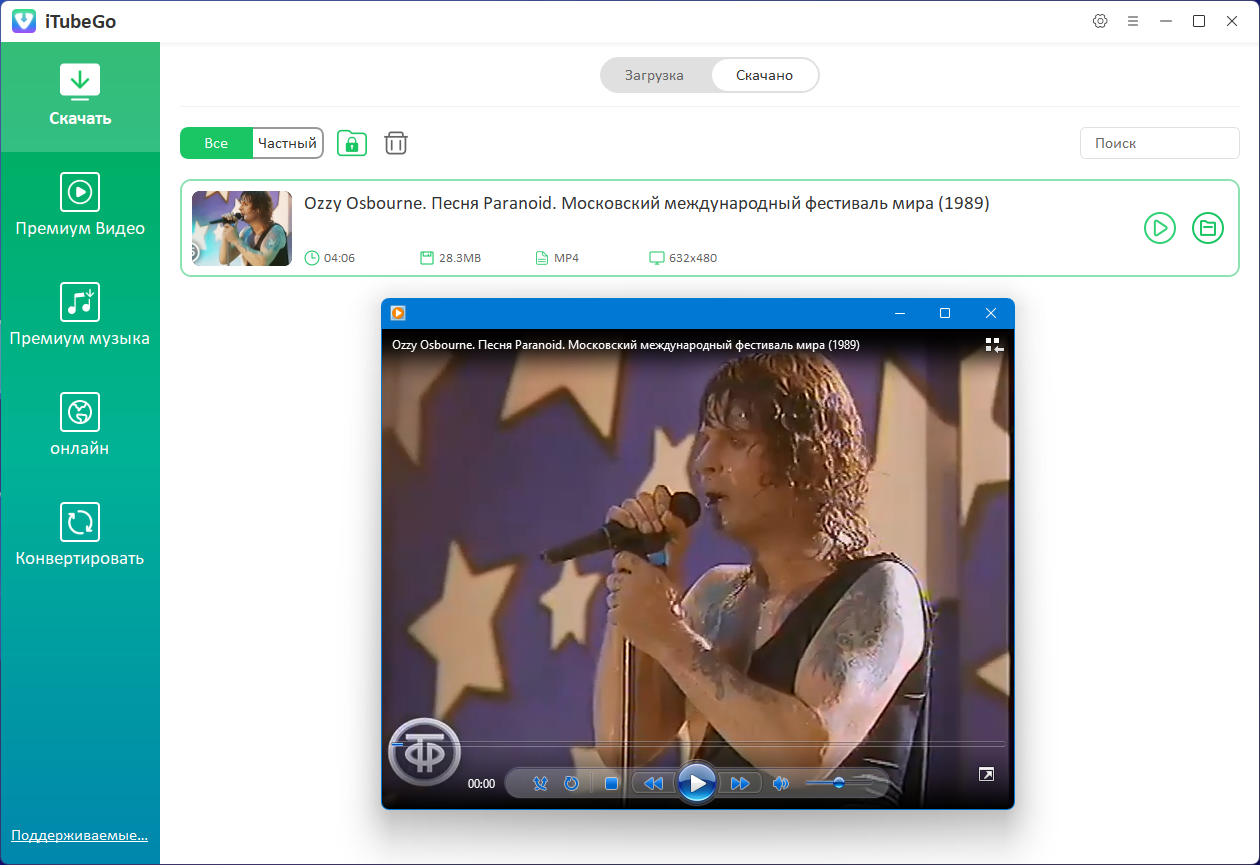
Task: Click the trash delete icon
Action: point(396,143)
